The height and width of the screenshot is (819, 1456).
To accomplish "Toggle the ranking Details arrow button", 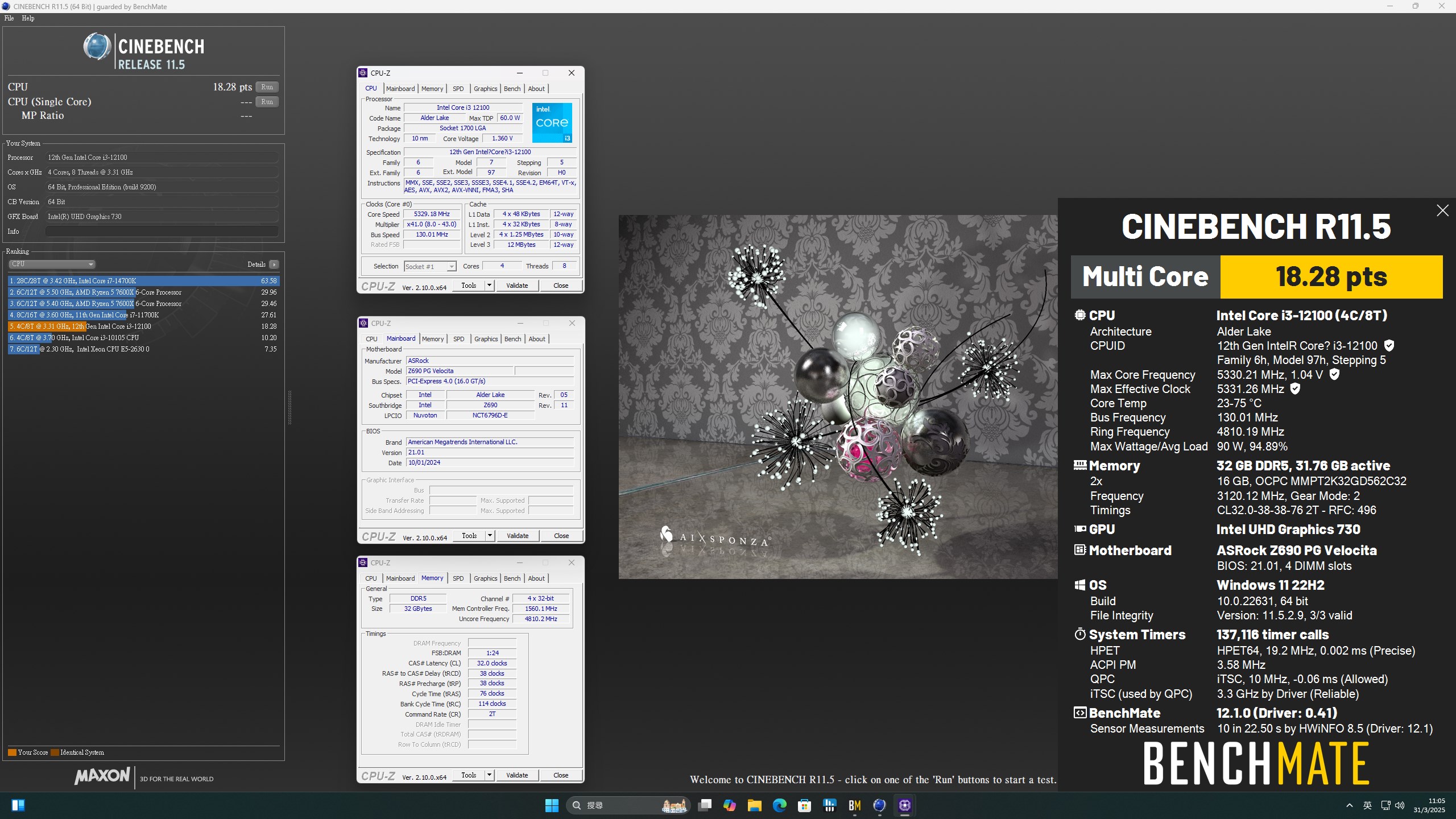I will coord(274,264).
